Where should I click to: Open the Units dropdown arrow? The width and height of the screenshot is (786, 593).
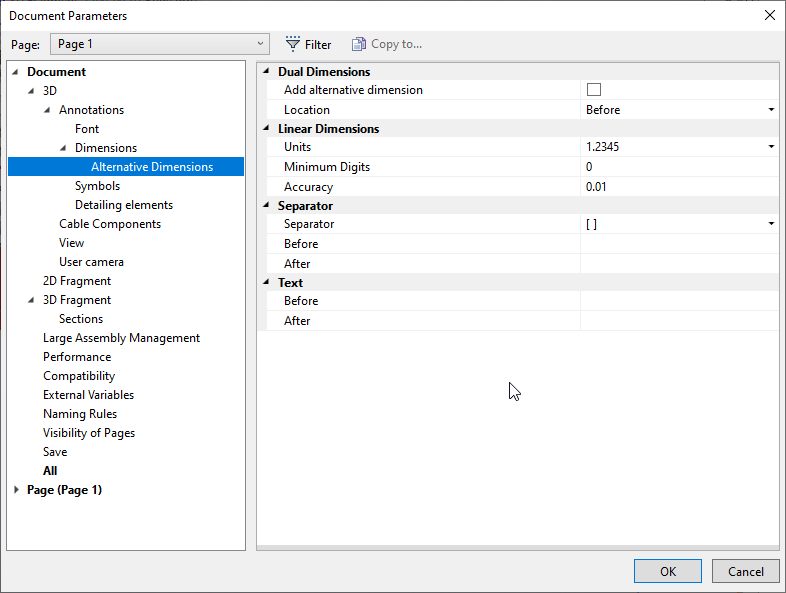coord(771,147)
